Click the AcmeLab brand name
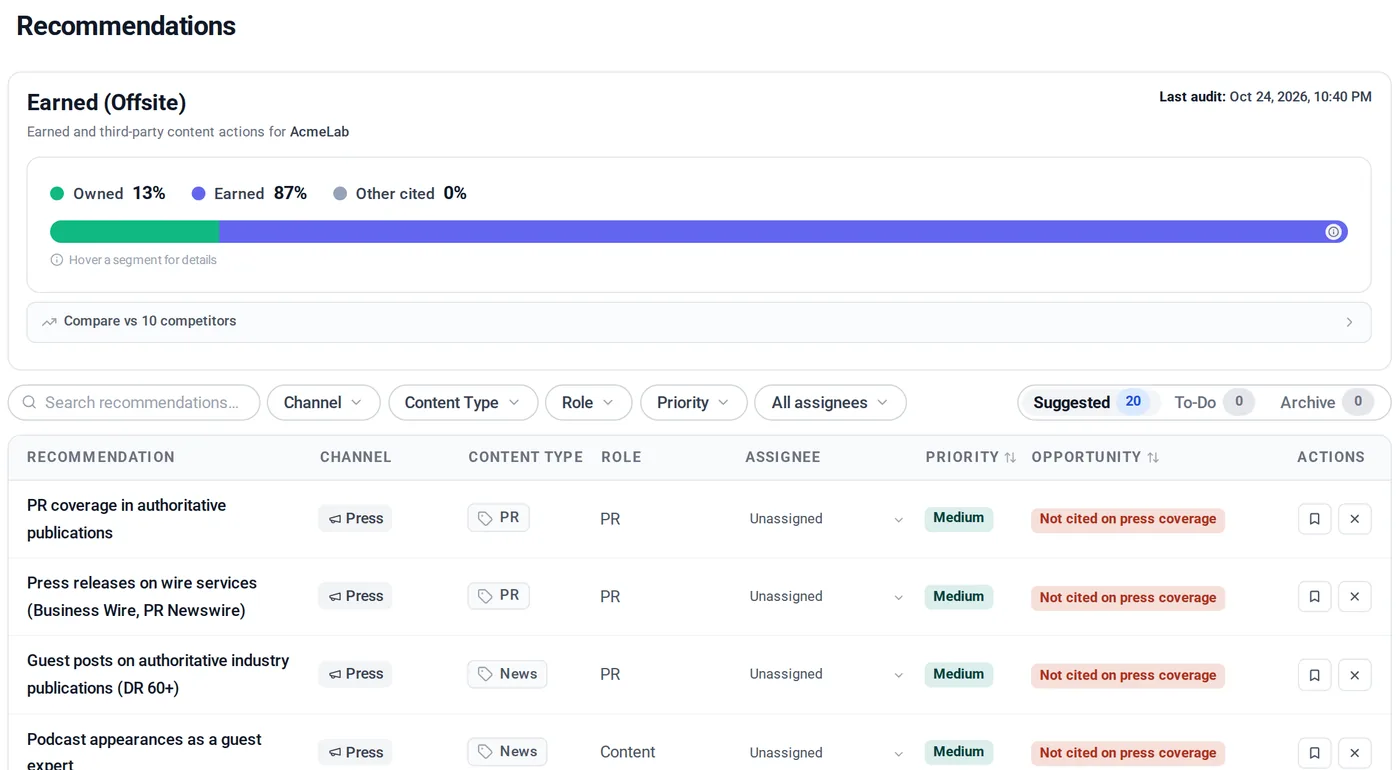The height and width of the screenshot is (770, 1400). click(x=319, y=132)
